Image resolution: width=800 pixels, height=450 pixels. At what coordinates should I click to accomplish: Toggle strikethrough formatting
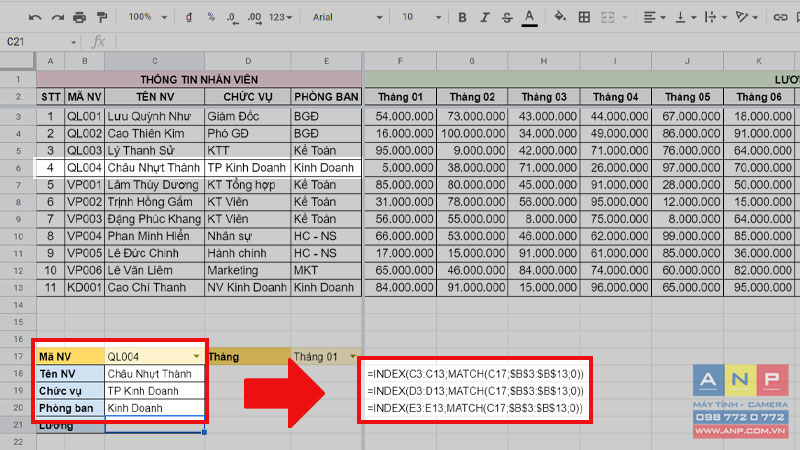coord(507,17)
